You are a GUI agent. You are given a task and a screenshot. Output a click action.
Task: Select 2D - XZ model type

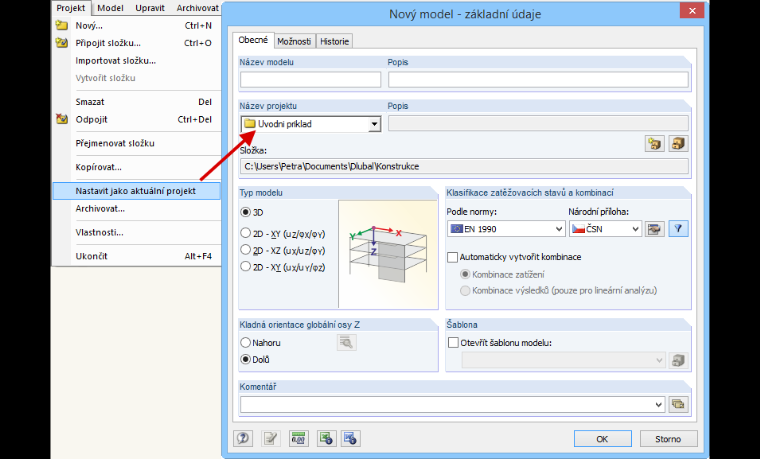click(x=246, y=250)
